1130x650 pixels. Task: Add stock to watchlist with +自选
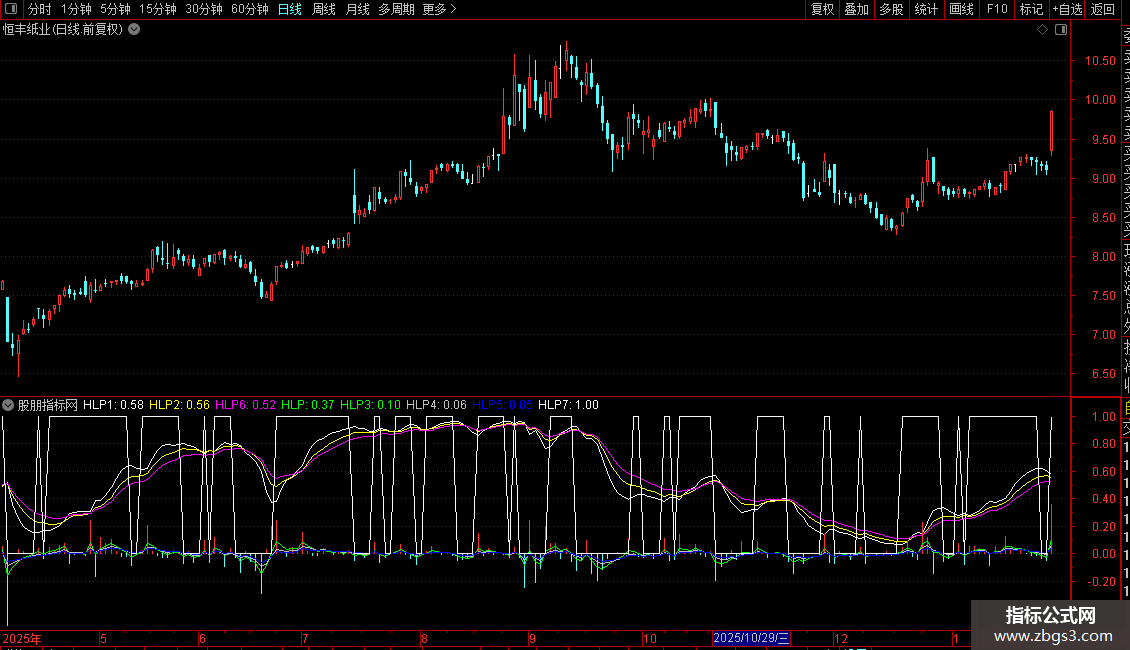1067,10
